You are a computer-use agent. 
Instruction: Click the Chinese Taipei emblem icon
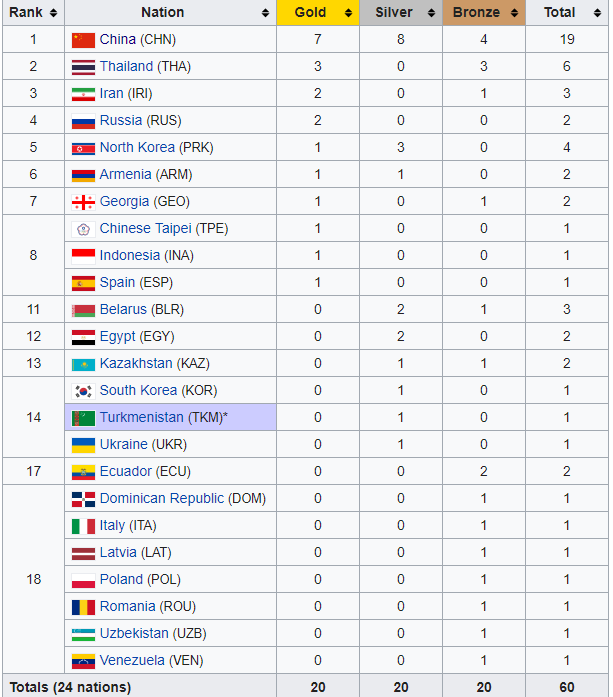click(x=83, y=229)
